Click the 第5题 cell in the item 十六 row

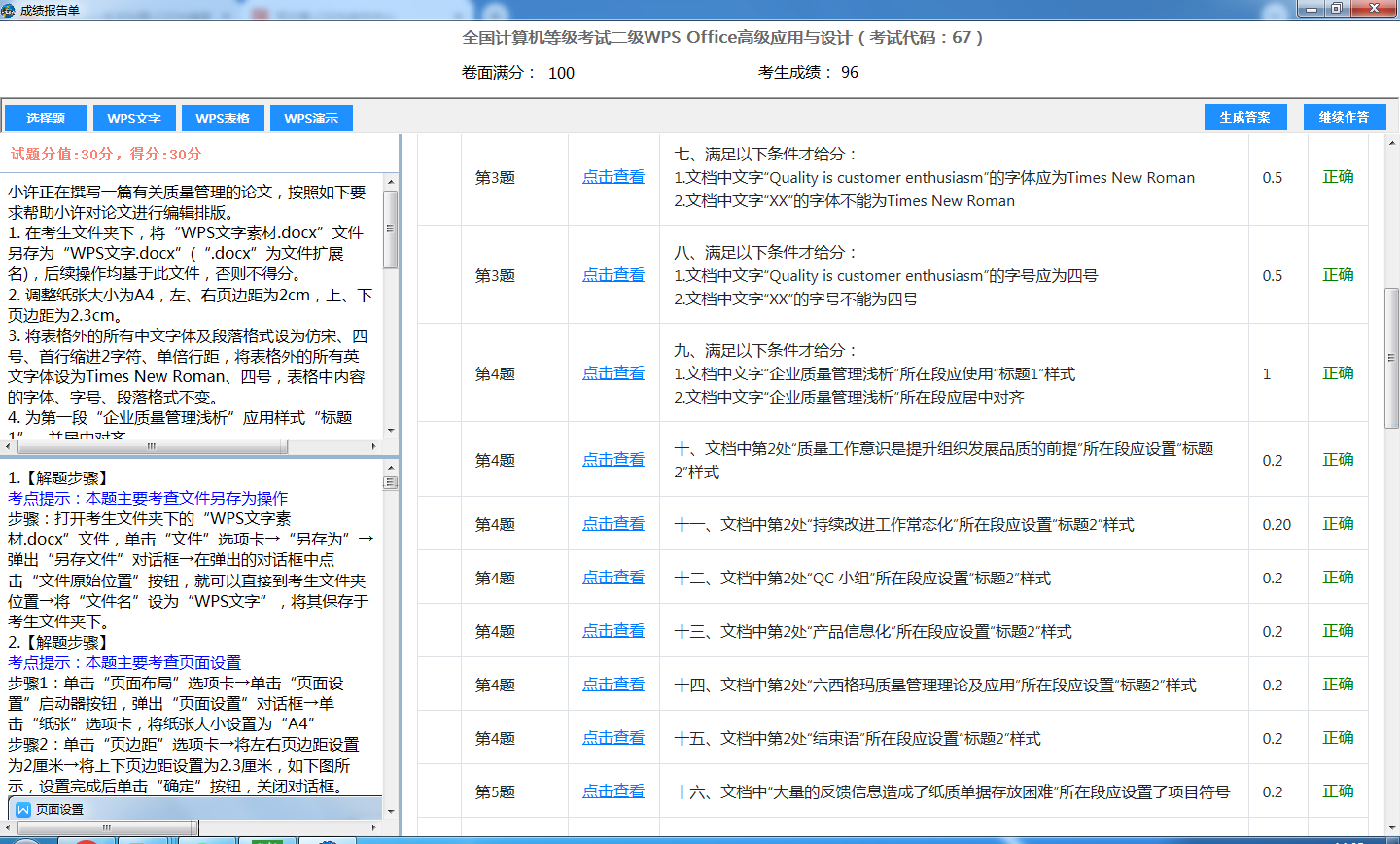point(495,791)
